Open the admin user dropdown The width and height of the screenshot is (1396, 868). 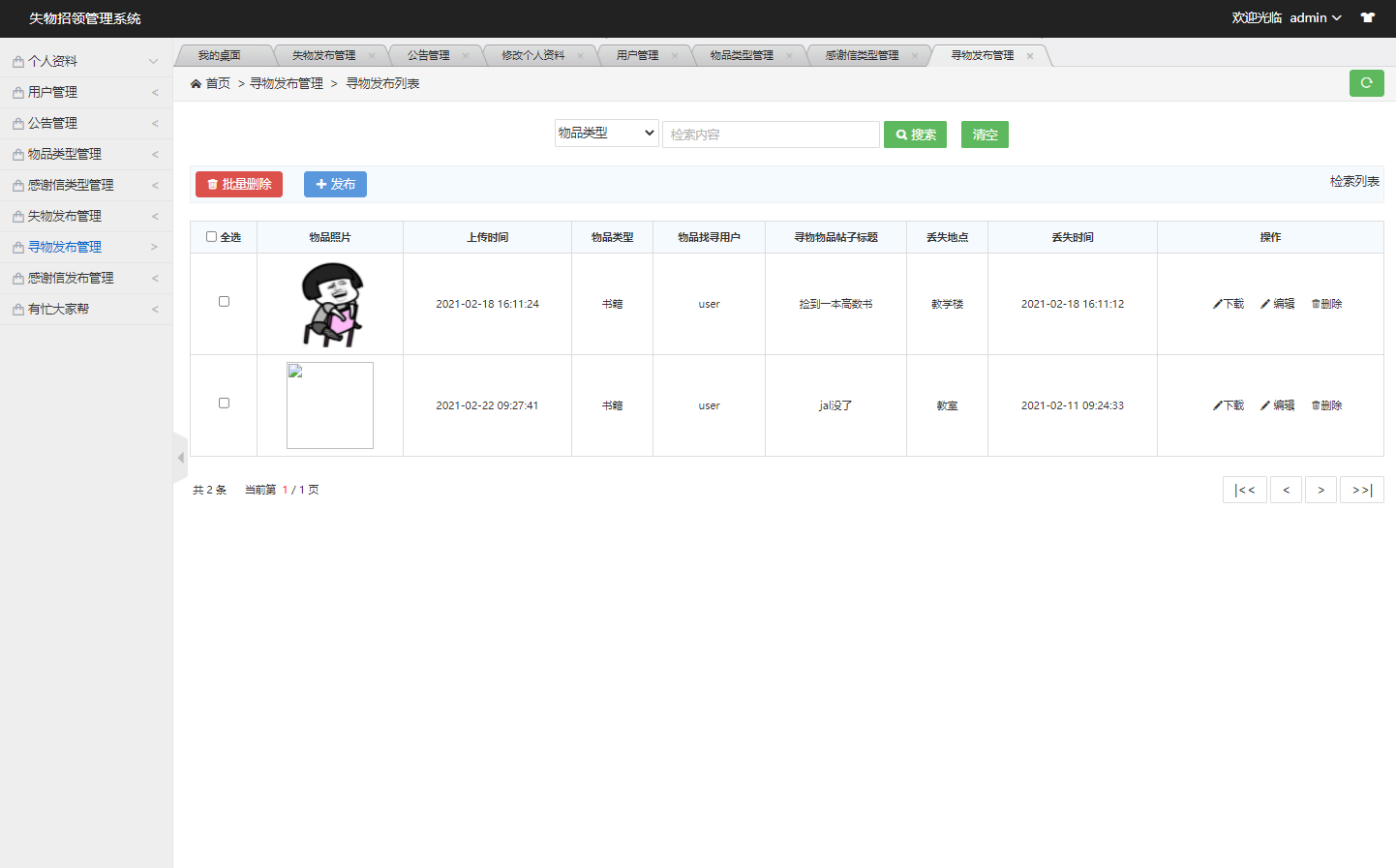click(1312, 17)
